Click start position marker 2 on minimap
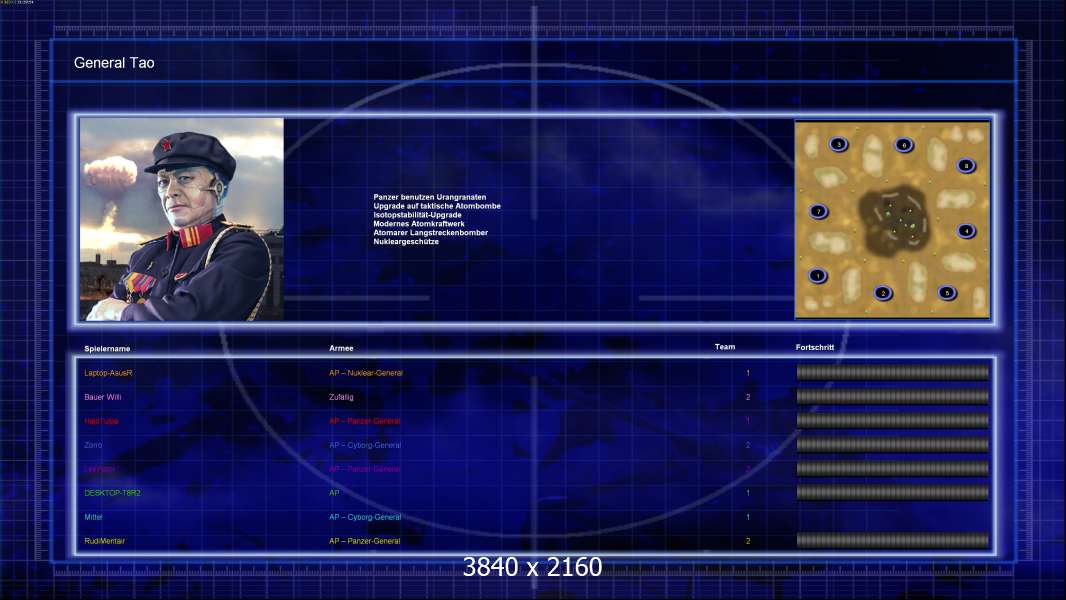Image resolution: width=1066 pixels, height=600 pixels. pos(883,293)
